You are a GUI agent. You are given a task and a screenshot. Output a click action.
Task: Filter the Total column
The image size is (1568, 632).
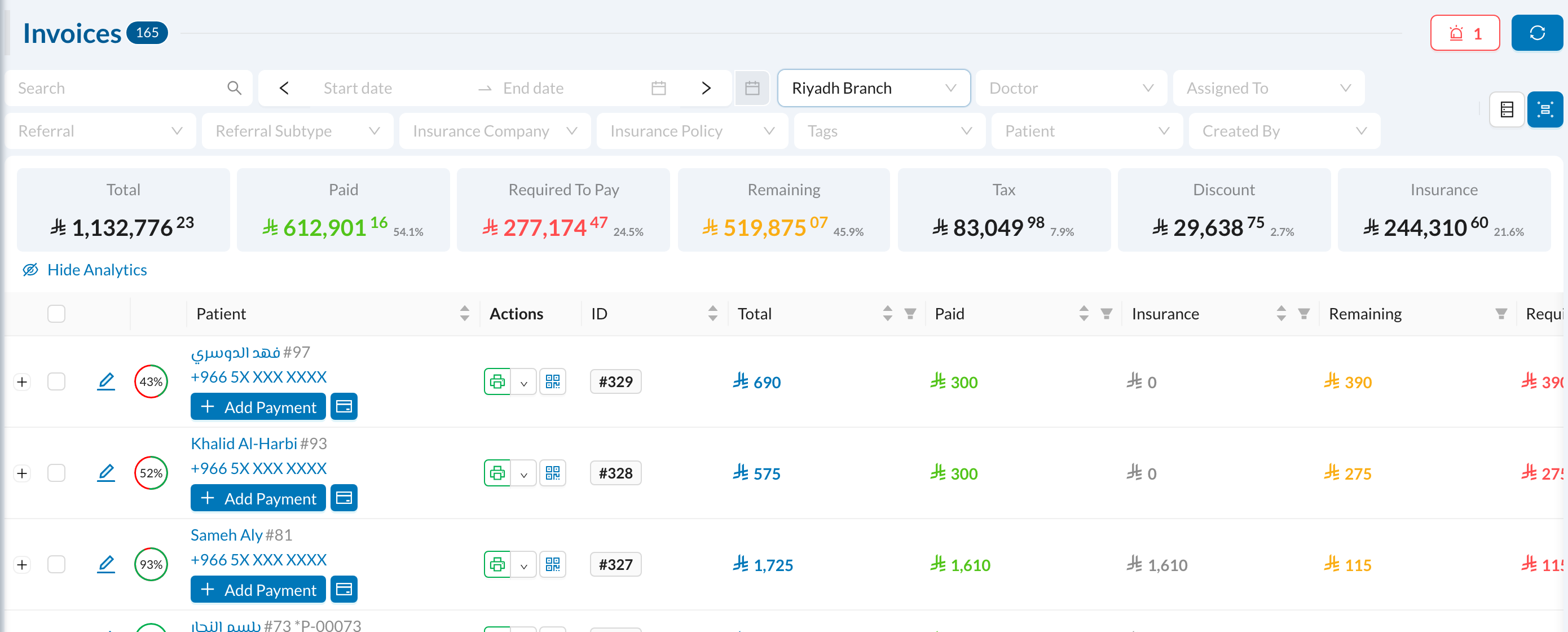[910, 314]
